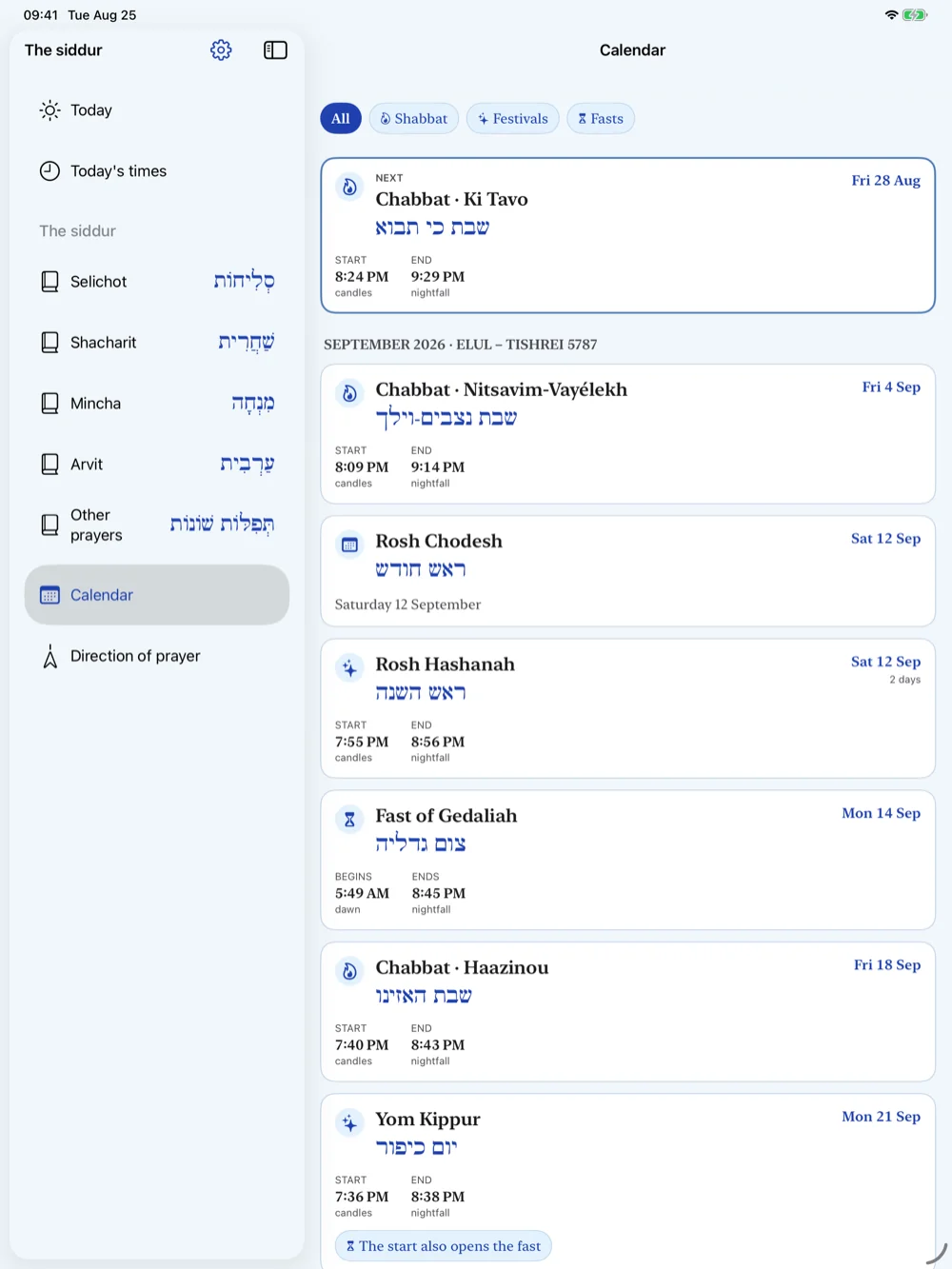The image size is (952, 1269).
Task: Filter calendar by Festivals
Action: click(x=513, y=119)
